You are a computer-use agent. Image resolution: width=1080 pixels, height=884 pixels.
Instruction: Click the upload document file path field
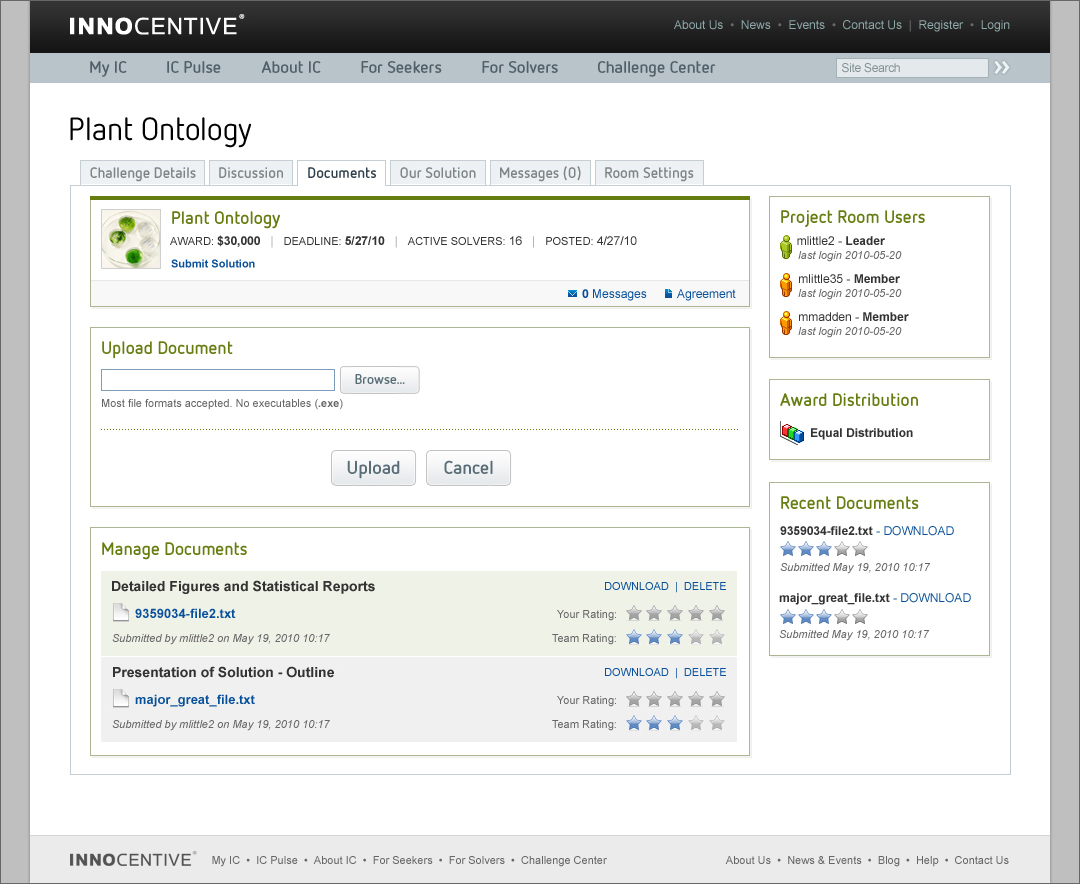click(218, 380)
